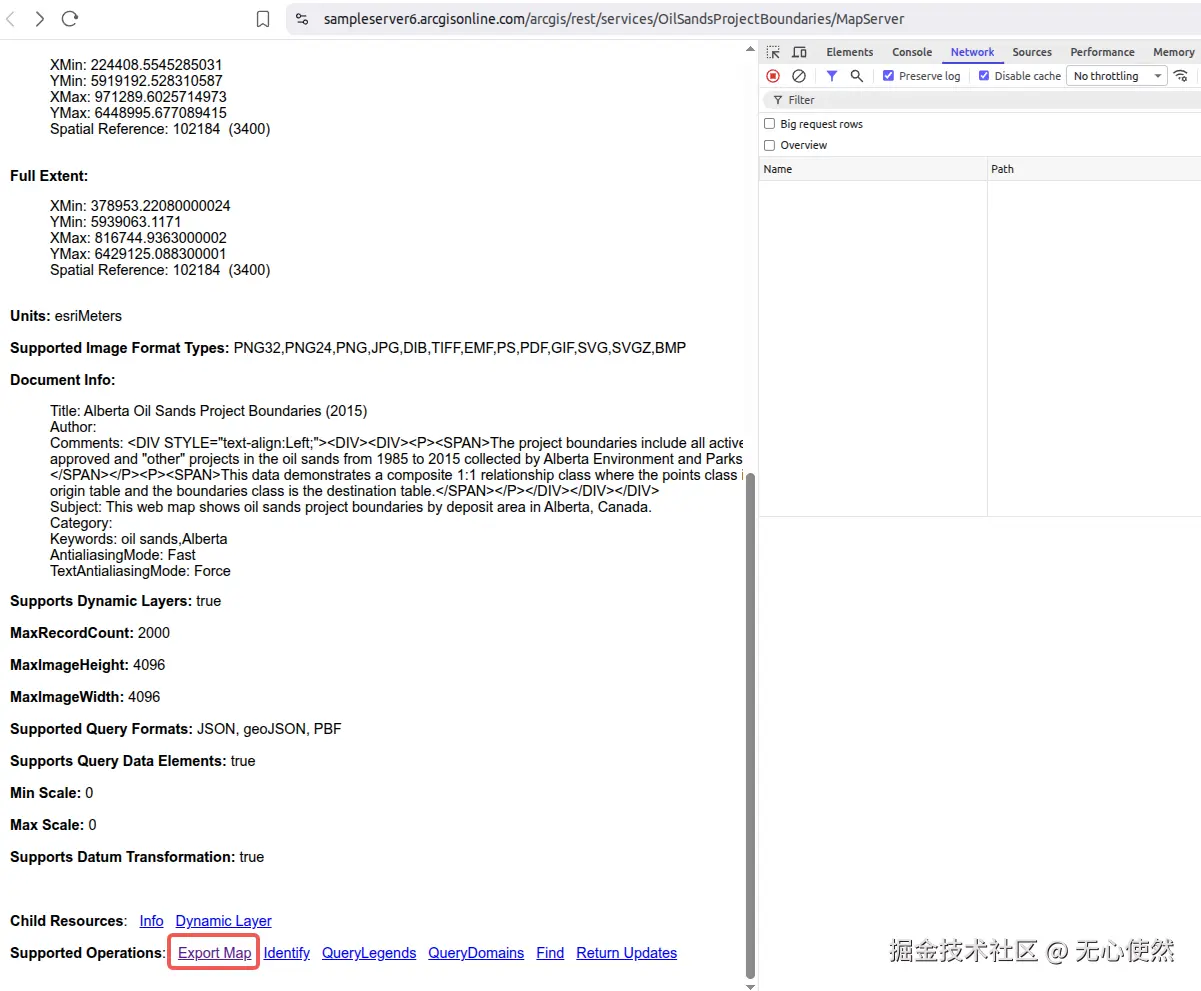1201x991 pixels.
Task: Clear the network log
Action: (799, 76)
